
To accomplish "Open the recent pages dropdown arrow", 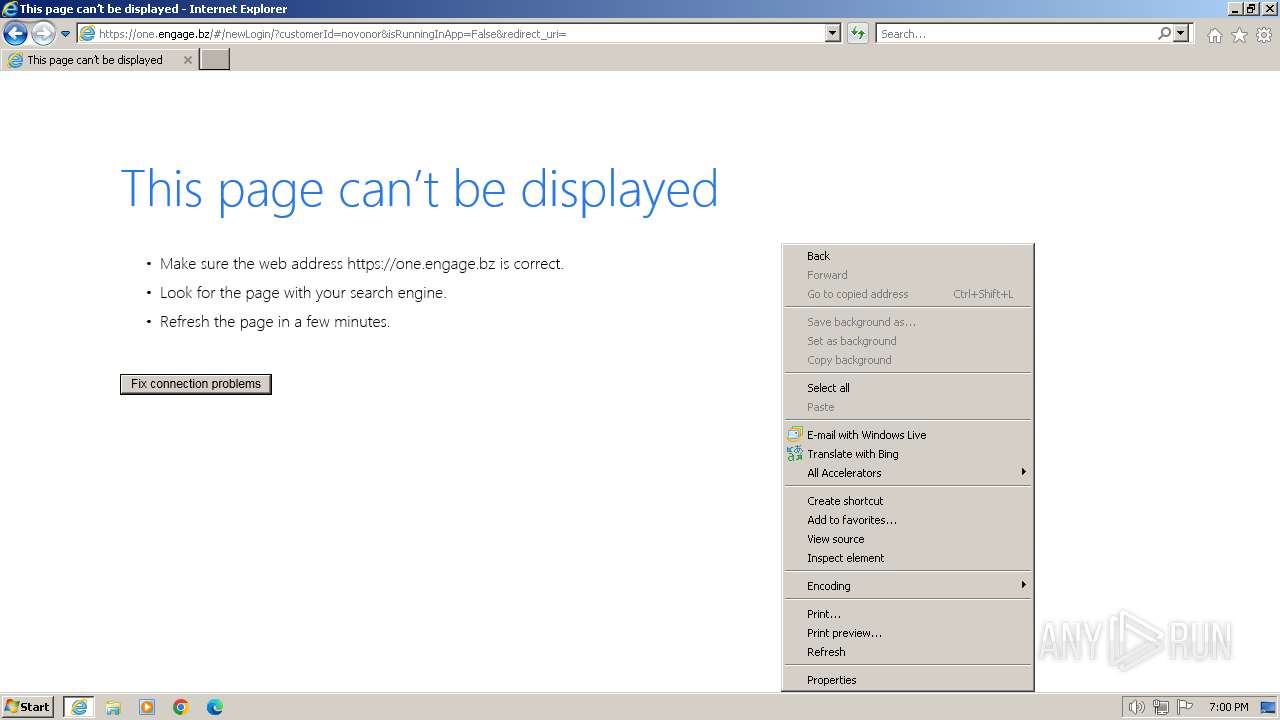I will (x=66, y=34).
